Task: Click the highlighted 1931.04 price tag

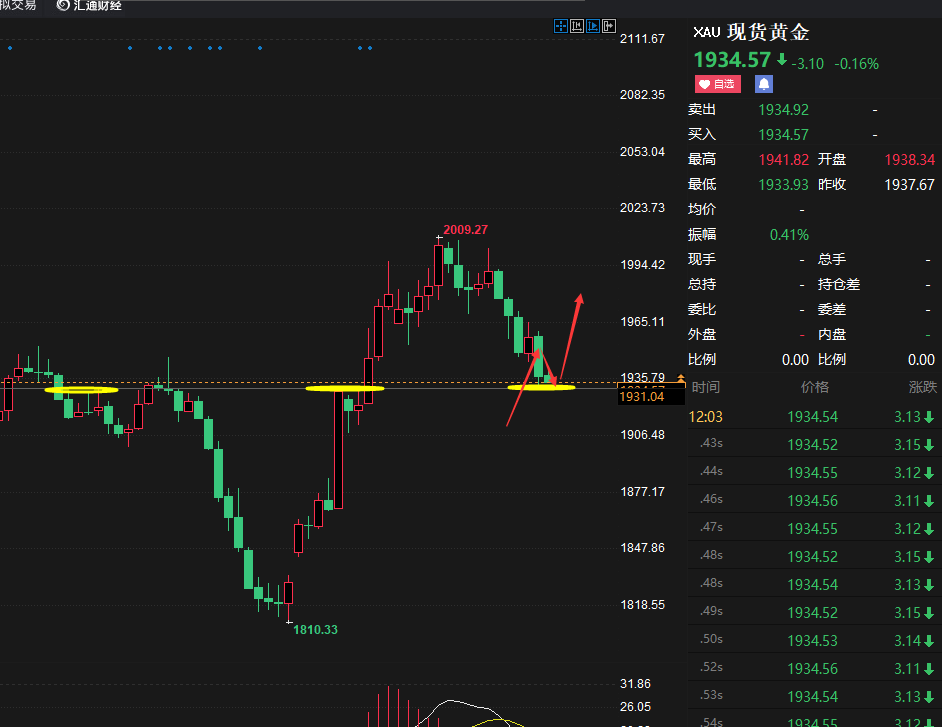Action: pyautogui.click(x=651, y=397)
